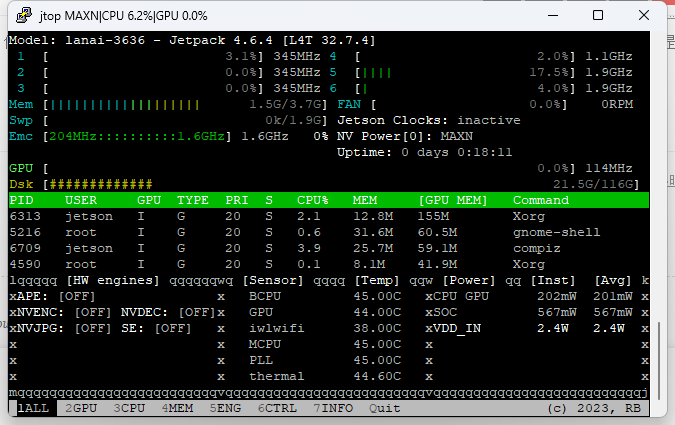Click the PID column header
The image size is (675, 425).
pos(21,200)
